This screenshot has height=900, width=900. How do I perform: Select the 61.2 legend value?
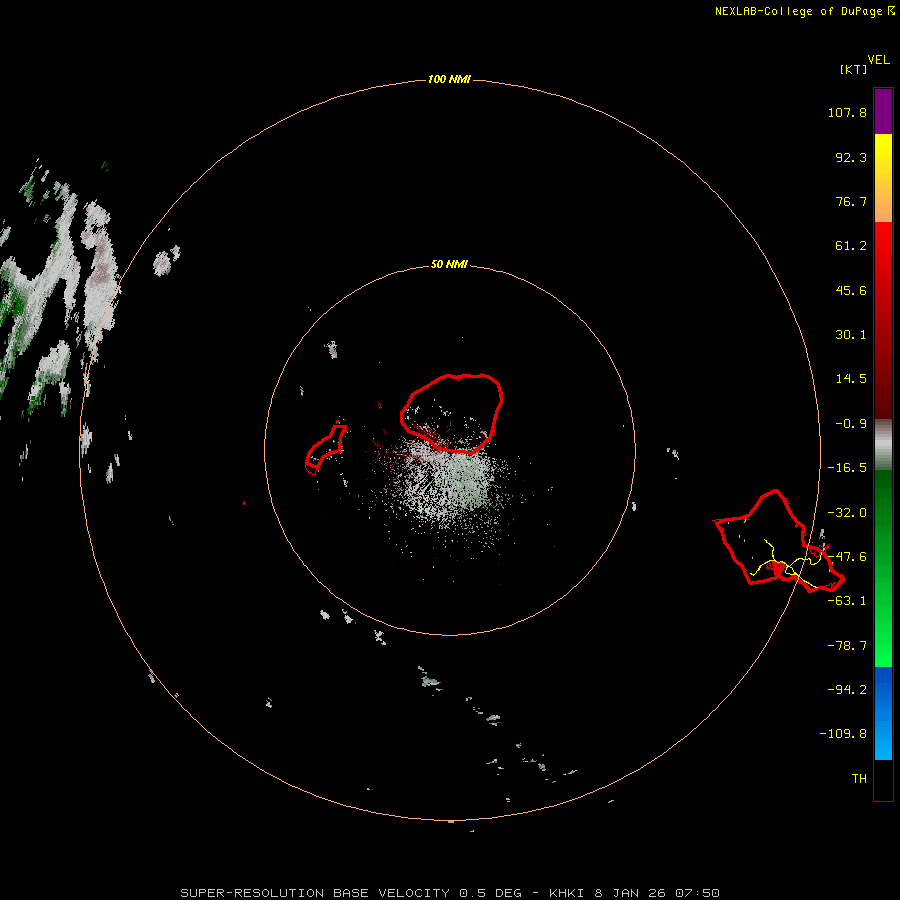pos(851,246)
